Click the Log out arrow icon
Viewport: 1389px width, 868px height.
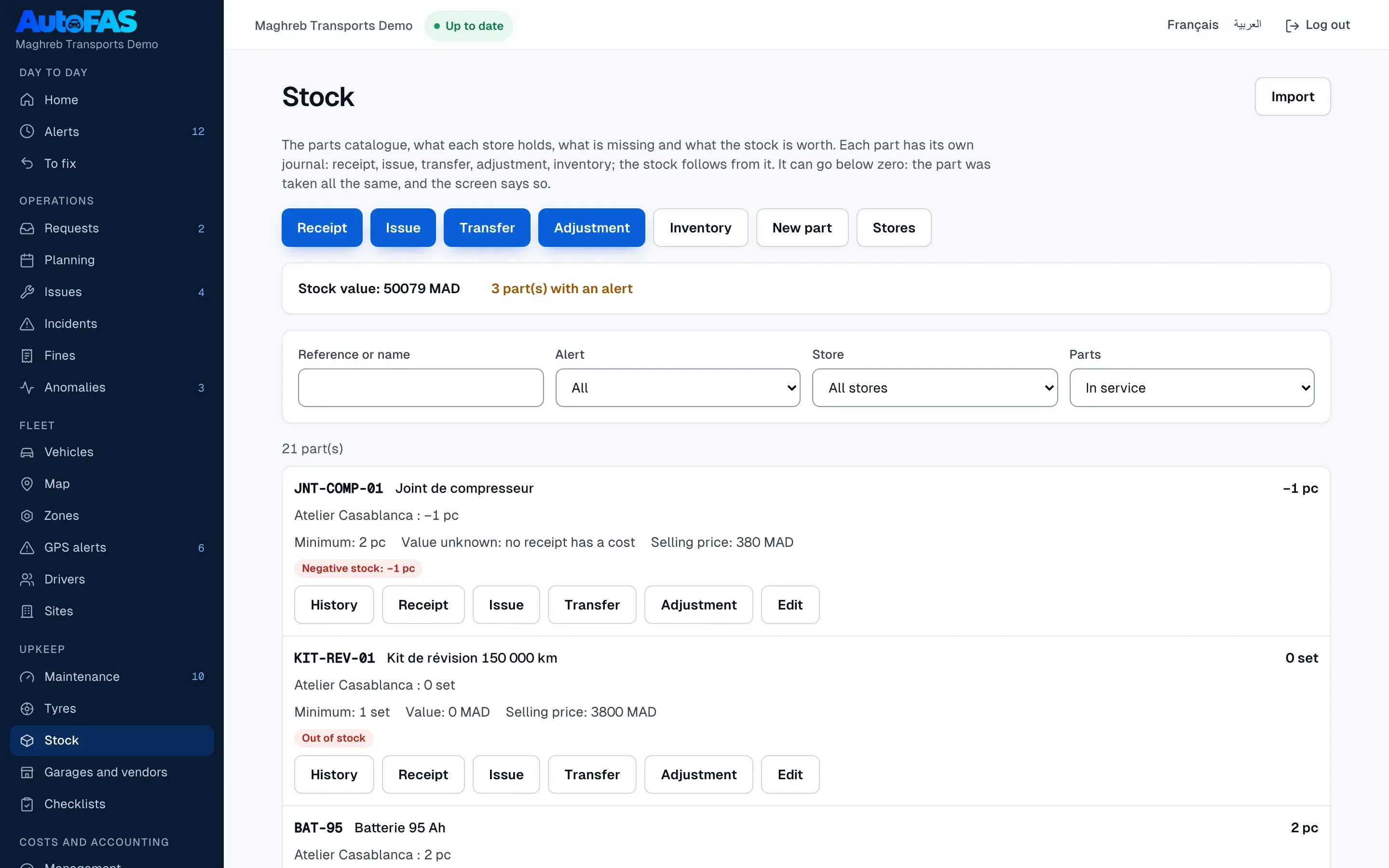click(1292, 26)
